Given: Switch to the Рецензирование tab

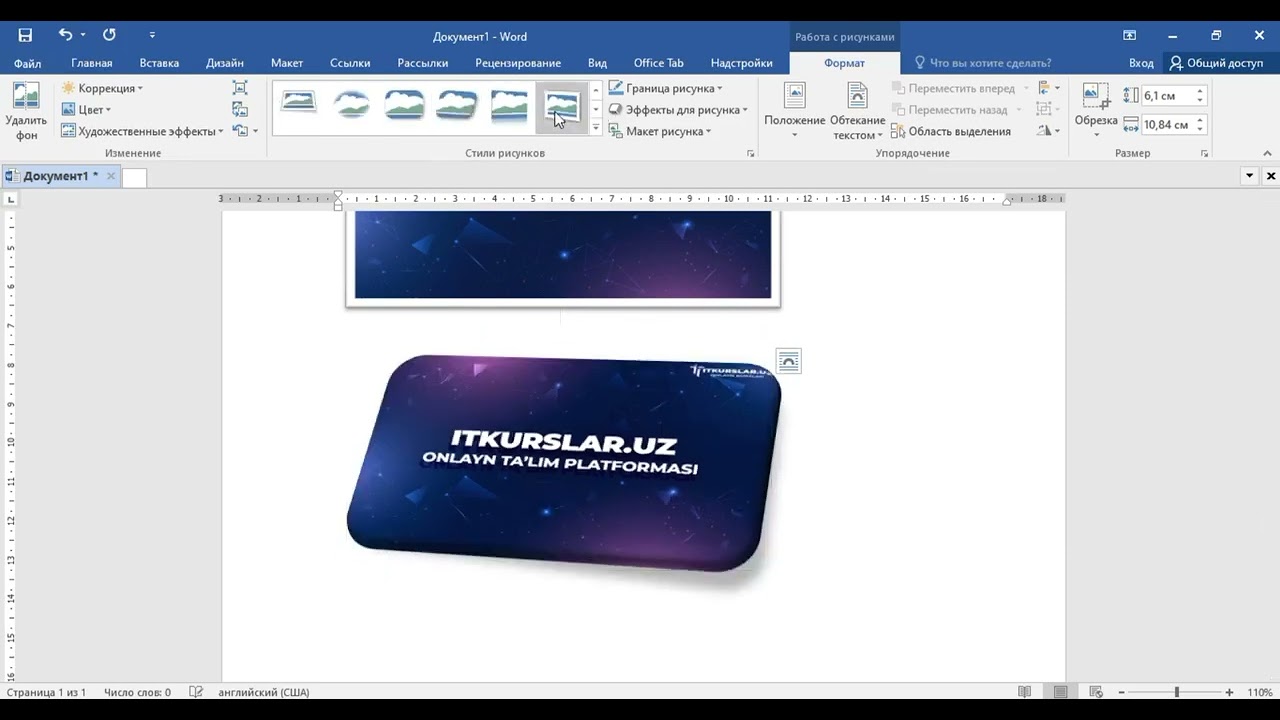Looking at the screenshot, I should pyautogui.click(x=518, y=63).
